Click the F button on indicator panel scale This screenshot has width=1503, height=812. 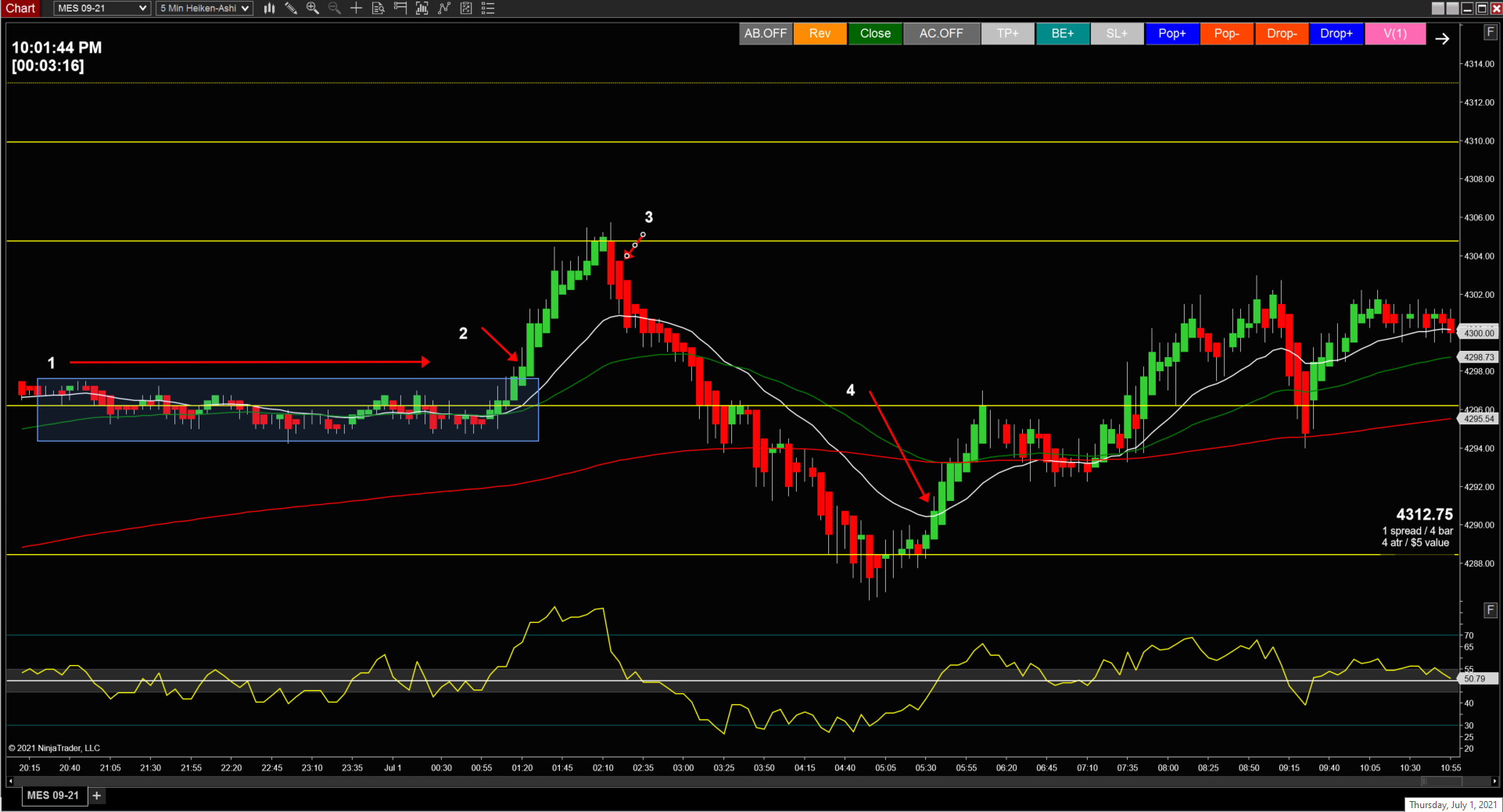tap(1490, 610)
